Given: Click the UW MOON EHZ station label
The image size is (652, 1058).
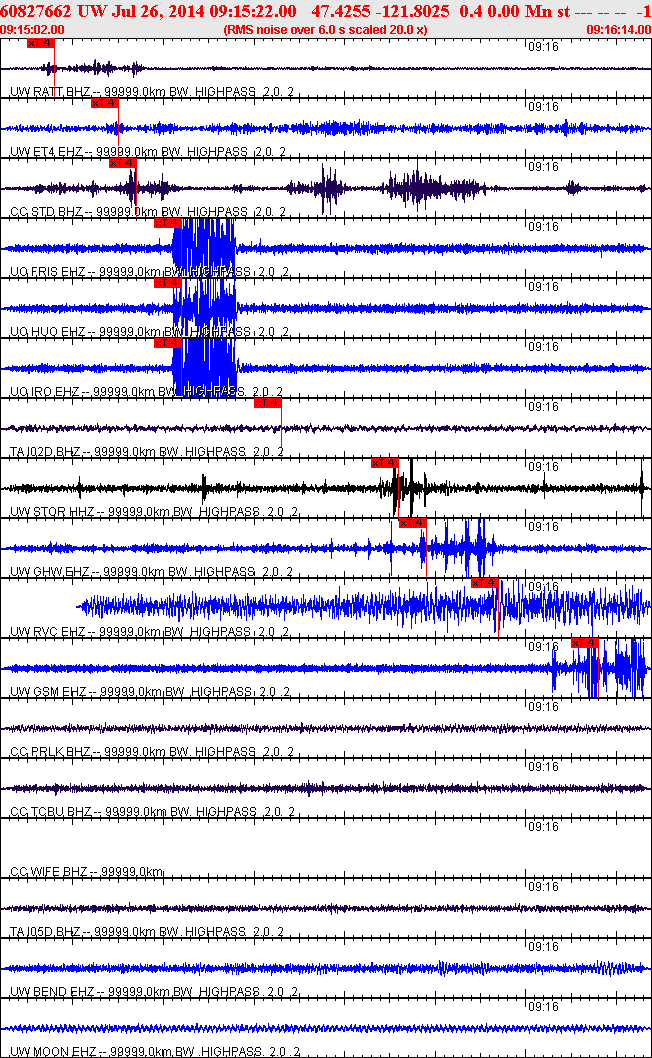Looking at the screenshot, I should [x=54, y=1052].
